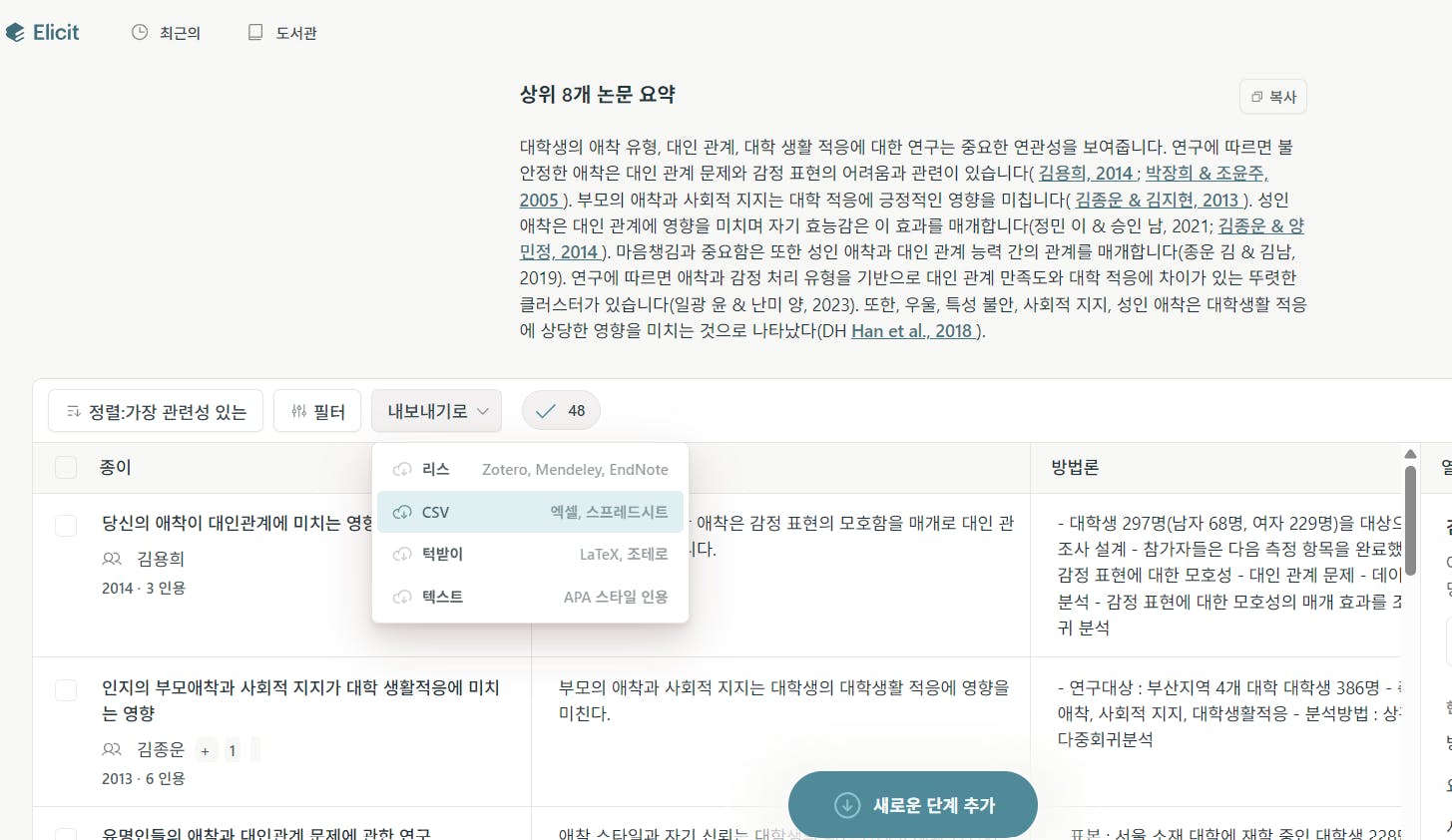Open the 필터 filter sliders icon
The width and height of the screenshot is (1452, 840).
click(x=298, y=411)
